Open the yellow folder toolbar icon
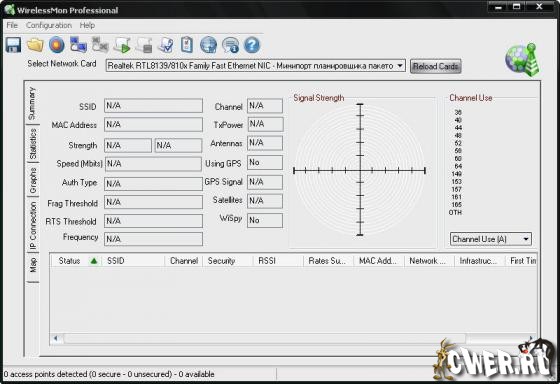This screenshot has width=560, height=384. [35, 45]
